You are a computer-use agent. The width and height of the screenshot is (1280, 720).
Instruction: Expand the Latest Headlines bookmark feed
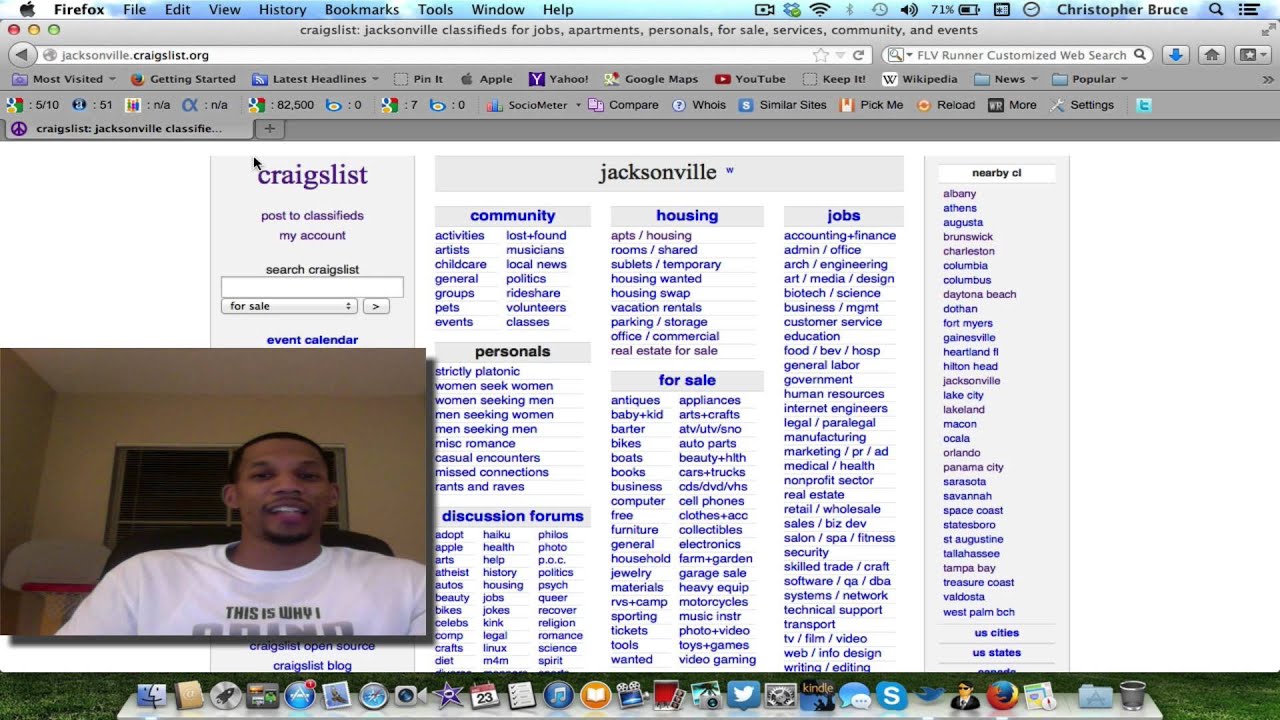click(x=316, y=79)
